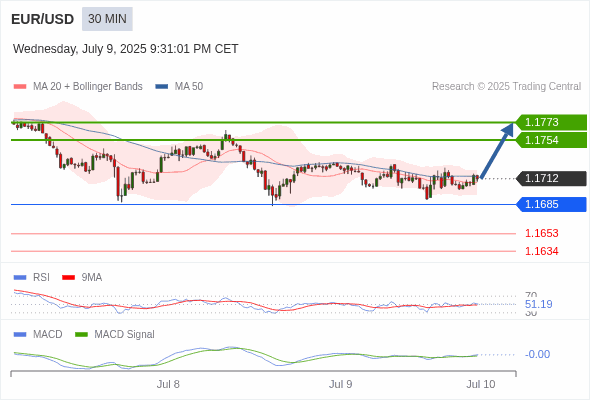Toggle the RSI legend marker
590x400 pixels.
coord(20,278)
